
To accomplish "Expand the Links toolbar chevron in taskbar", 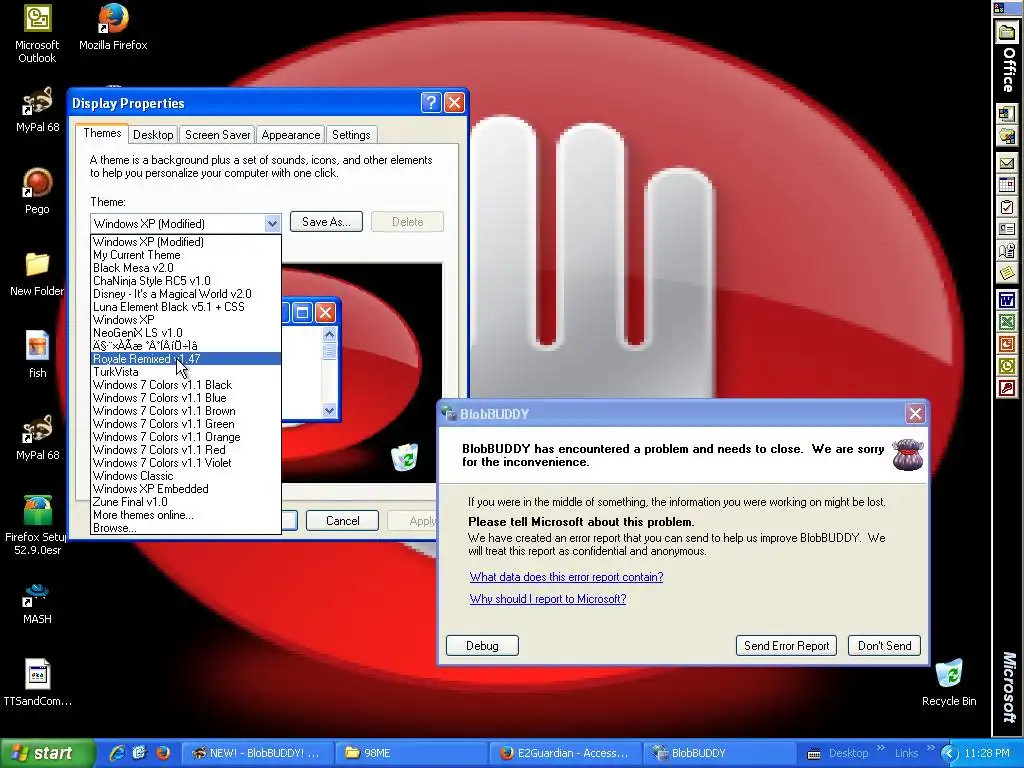I will [931, 748].
